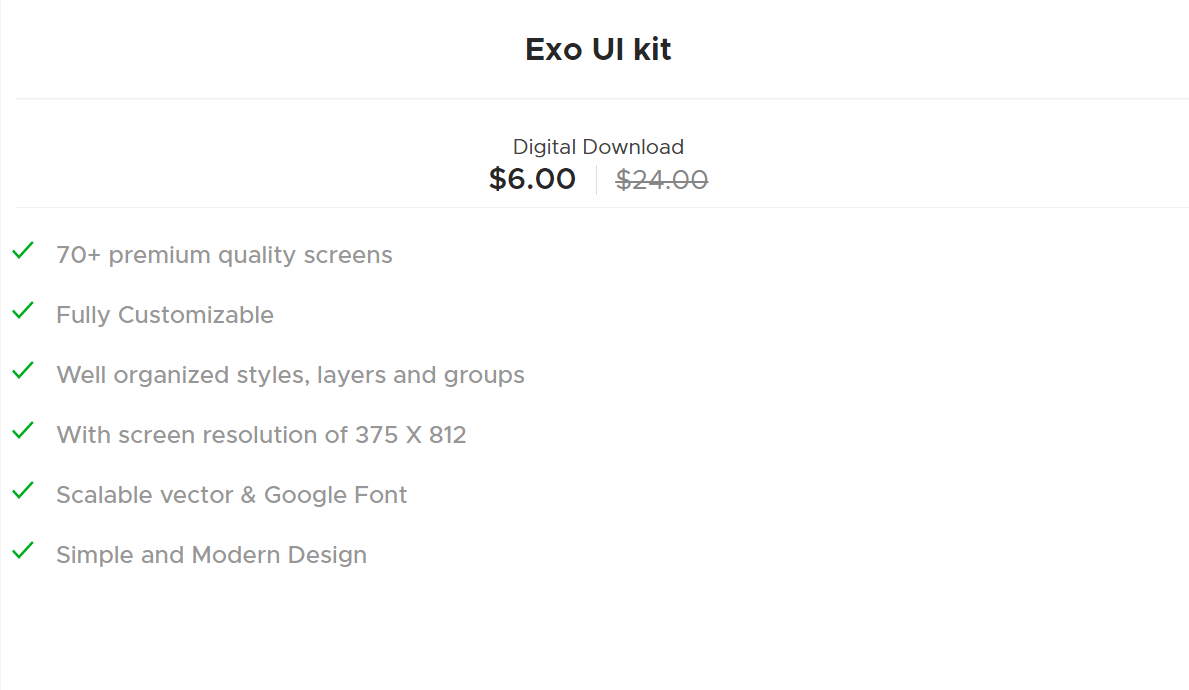Screen dimensions: 1189x690
Task: Click Well organized styles, layers and groups
Action: click(x=290, y=375)
